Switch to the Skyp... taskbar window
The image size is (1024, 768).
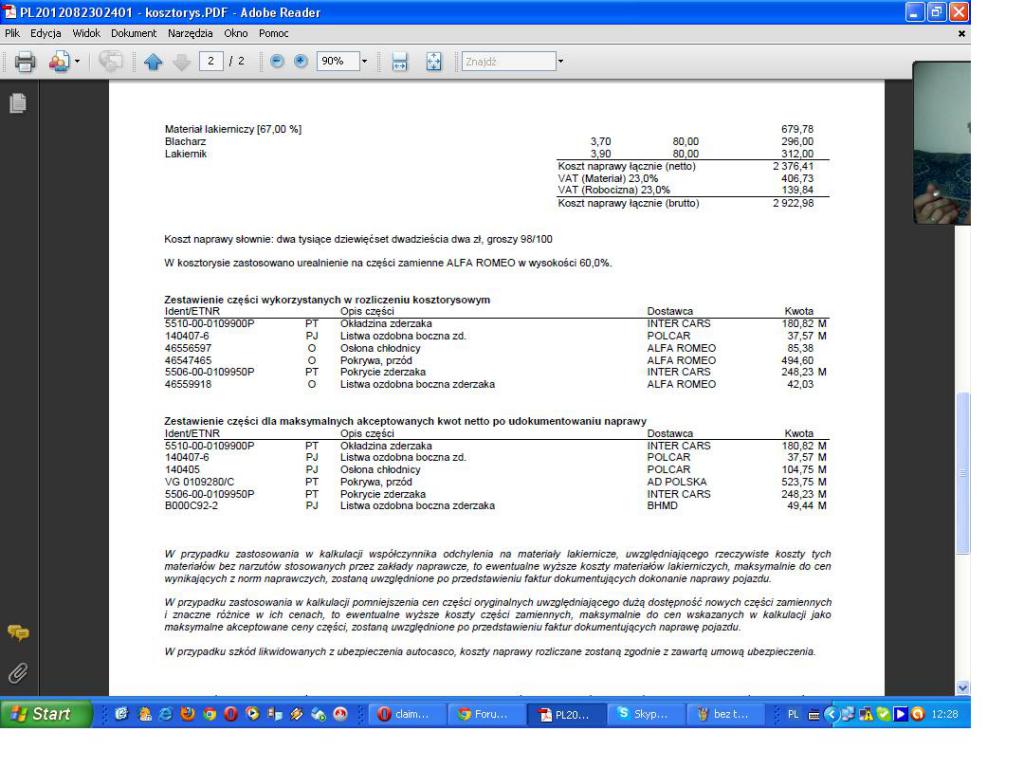tap(645, 714)
